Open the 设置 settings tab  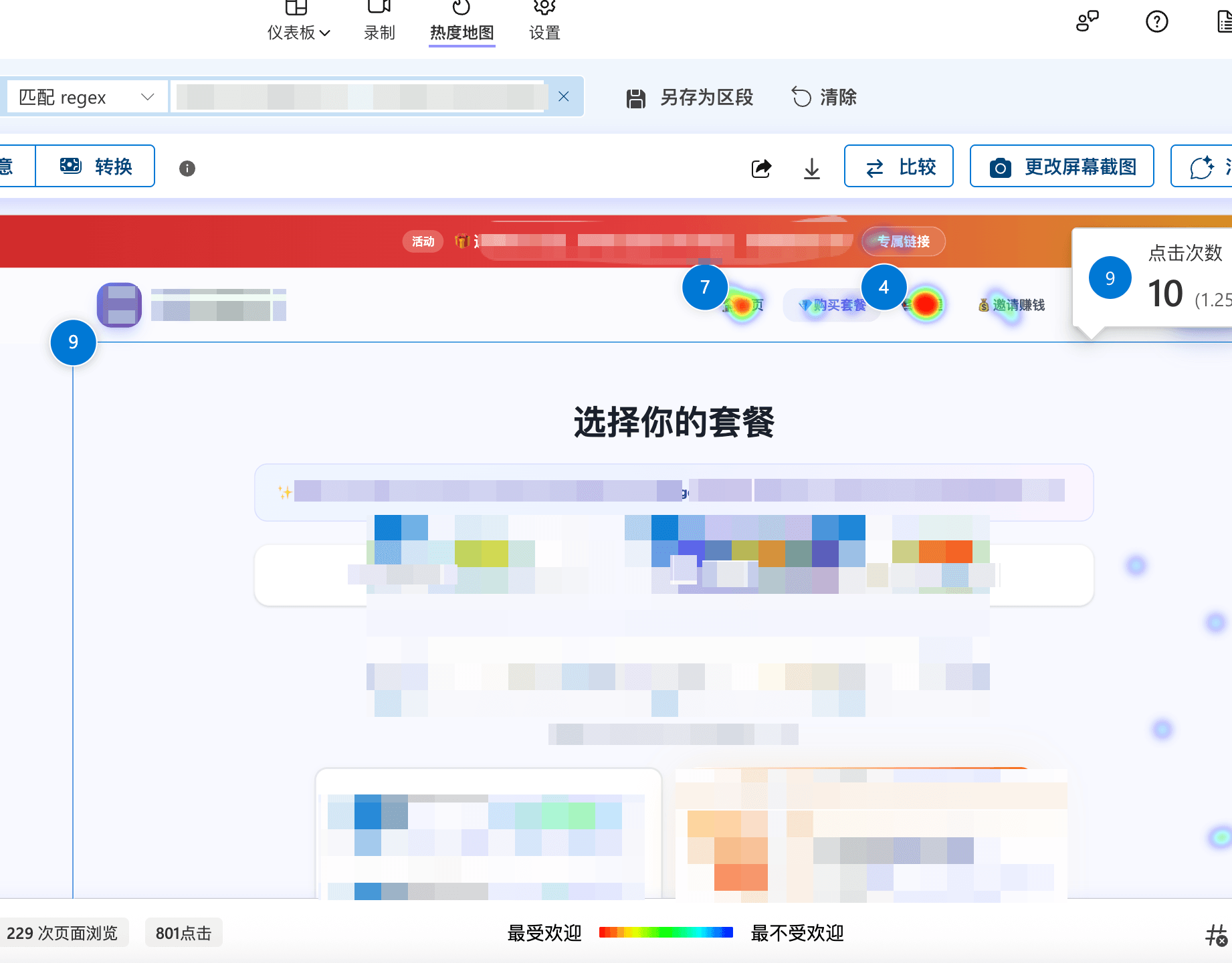[x=544, y=22]
